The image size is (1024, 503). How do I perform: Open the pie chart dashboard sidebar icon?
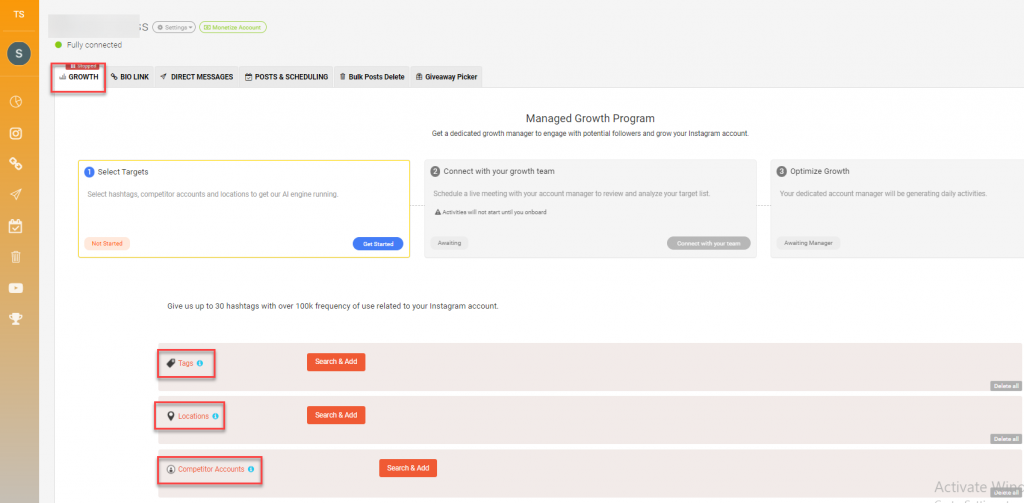(16, 101)
